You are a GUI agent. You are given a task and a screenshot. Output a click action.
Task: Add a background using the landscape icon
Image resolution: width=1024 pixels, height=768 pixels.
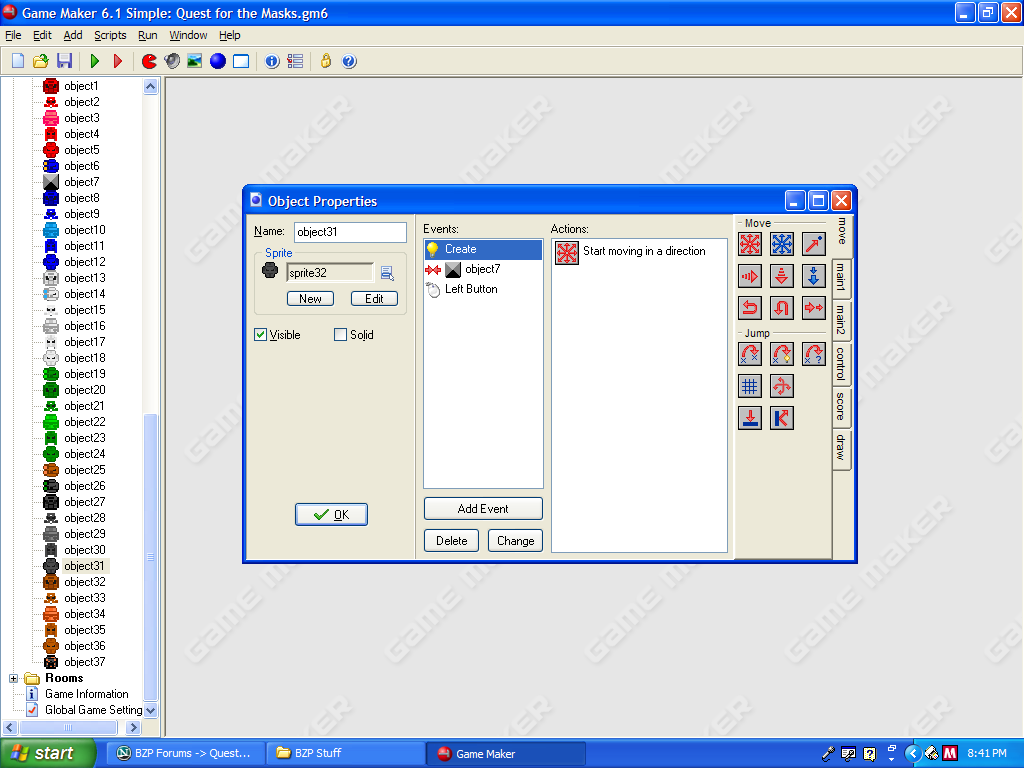point(195,61)
